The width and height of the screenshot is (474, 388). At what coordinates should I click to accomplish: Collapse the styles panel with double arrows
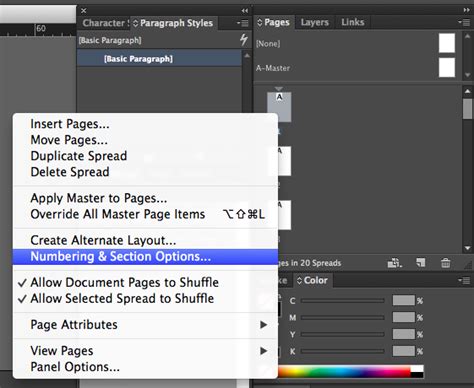245,11
